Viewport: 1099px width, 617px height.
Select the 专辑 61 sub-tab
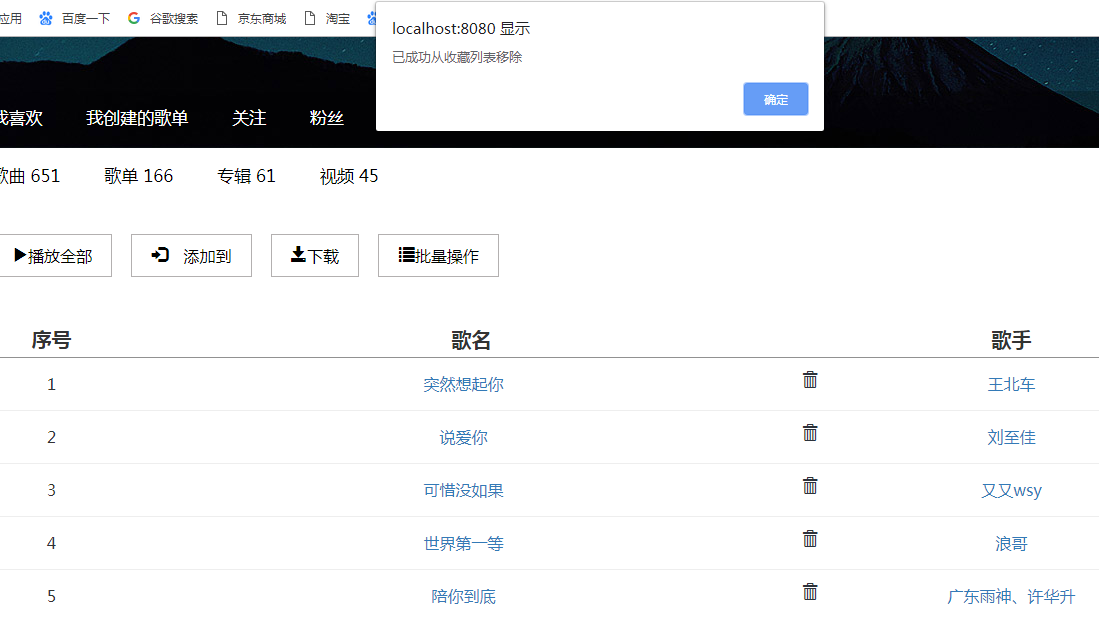point(246,176)
